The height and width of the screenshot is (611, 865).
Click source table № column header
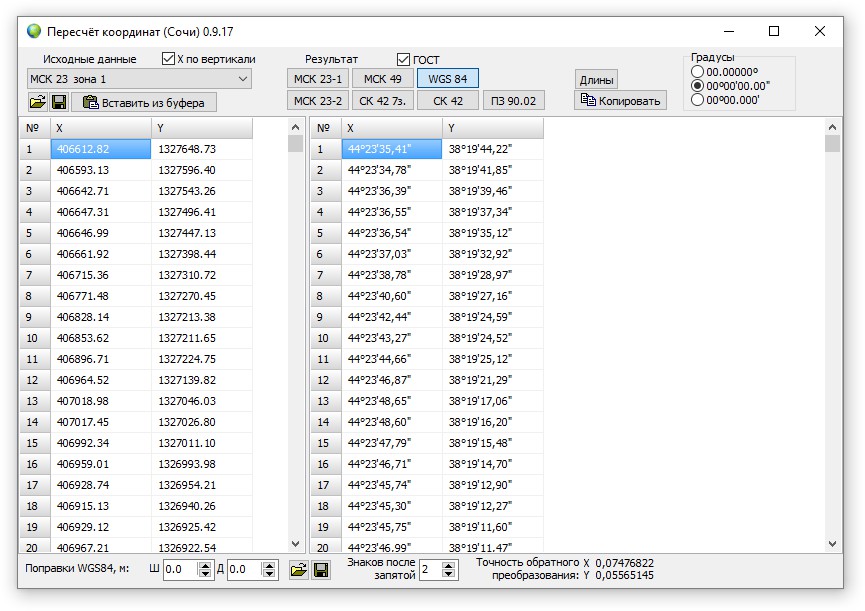(35, 128)
